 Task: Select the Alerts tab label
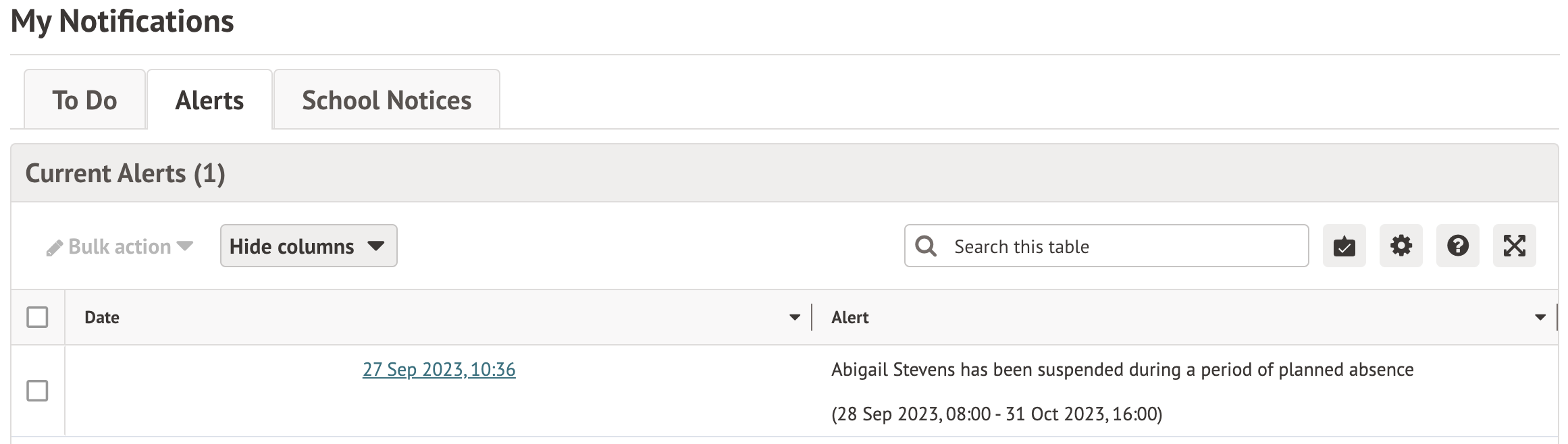point(209,99)
